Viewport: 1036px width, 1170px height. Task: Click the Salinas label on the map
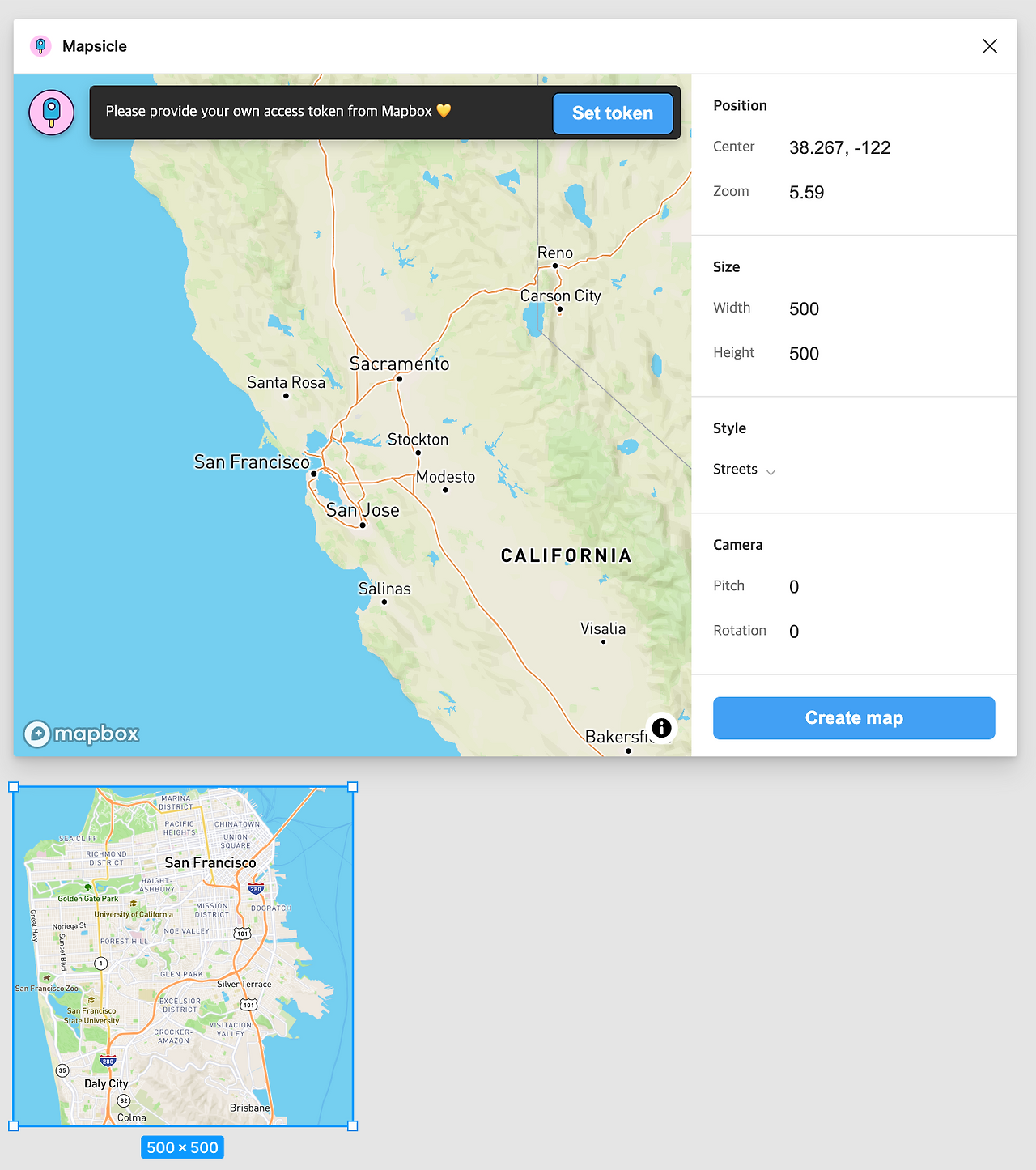[x=384, y=589]
